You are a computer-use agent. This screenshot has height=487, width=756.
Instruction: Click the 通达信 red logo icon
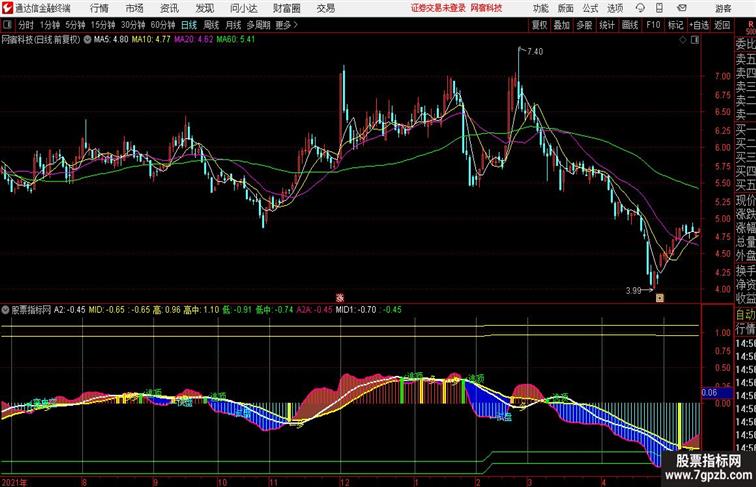7,8
